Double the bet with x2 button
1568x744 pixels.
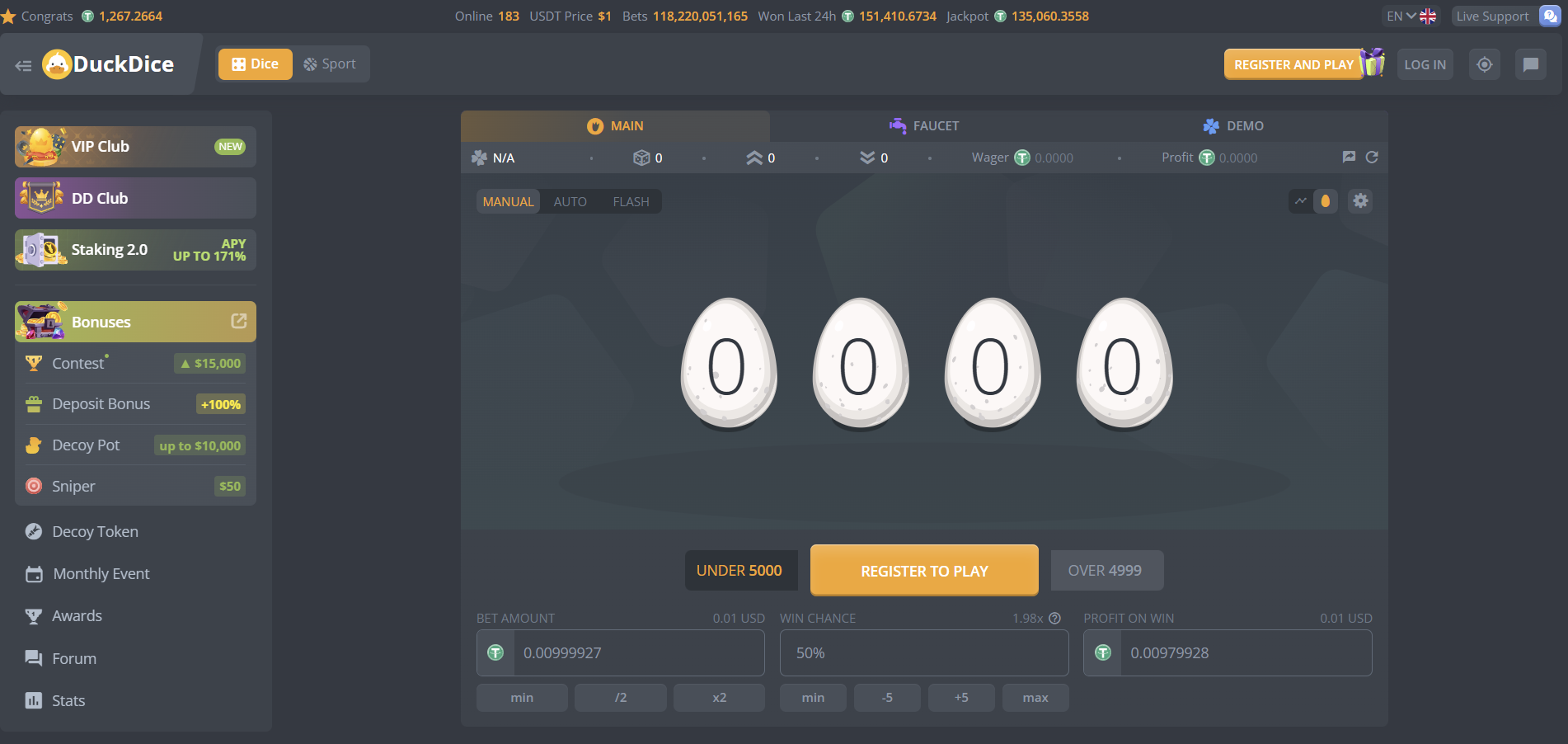coord(720,698)
